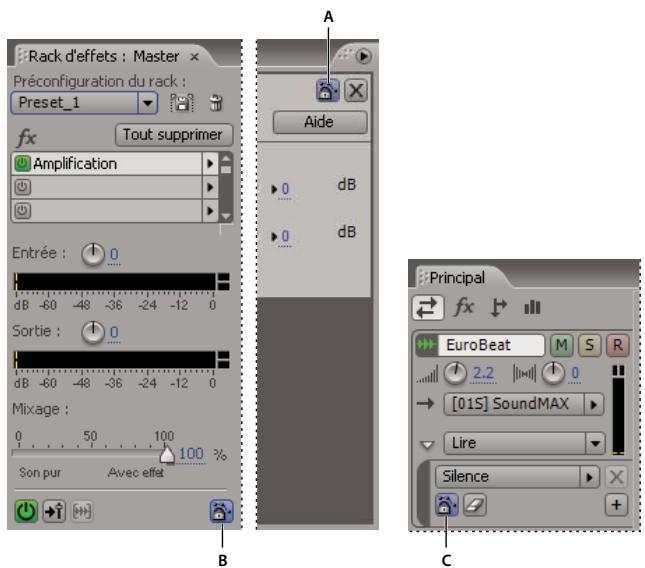Image resolution: width=645 pixels, height=568 pixels.
Task: Click the Tout supprimer button
Action: click(x=174, y=135)
